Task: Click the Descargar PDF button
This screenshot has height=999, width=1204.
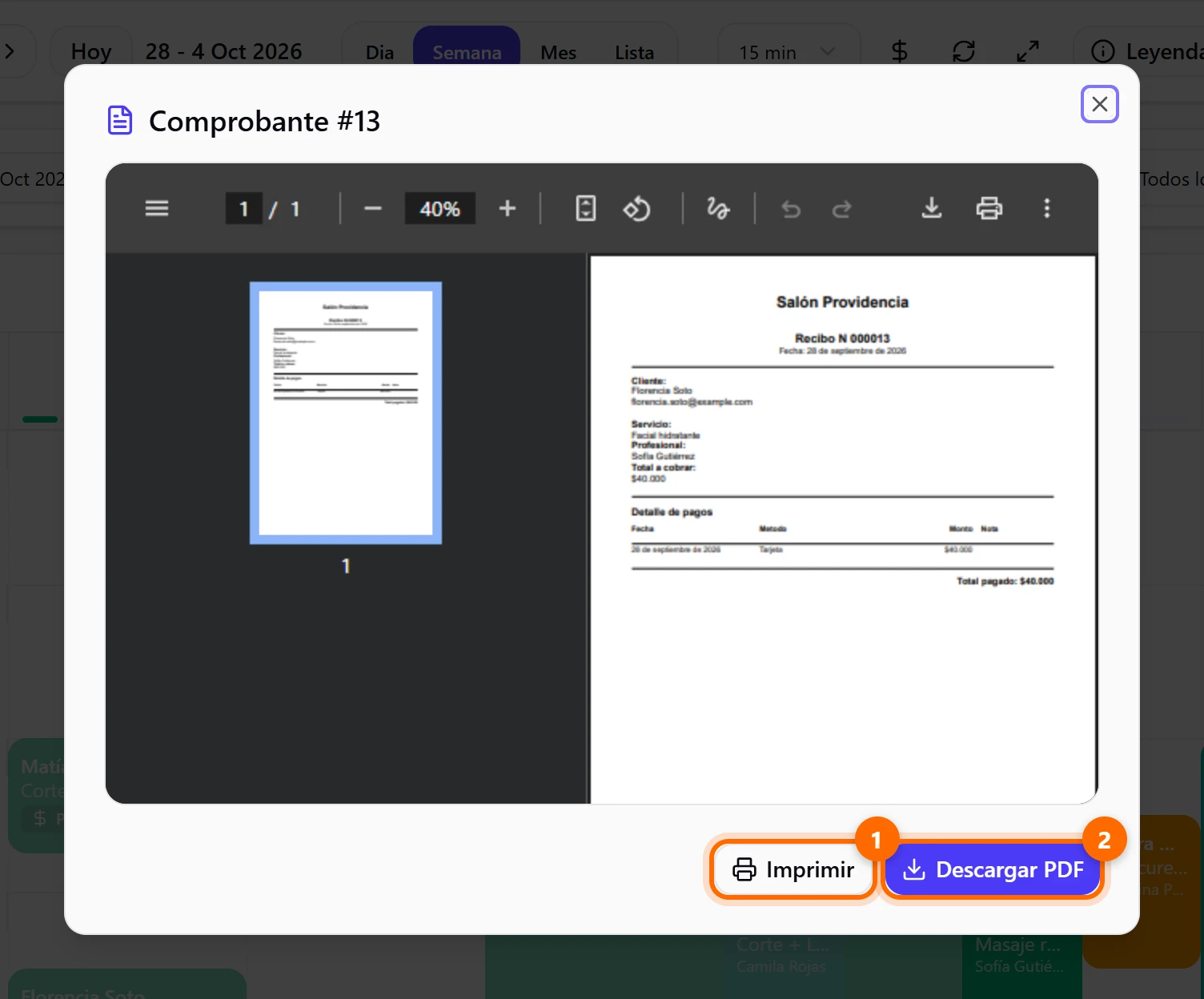Action: (993, 869)
